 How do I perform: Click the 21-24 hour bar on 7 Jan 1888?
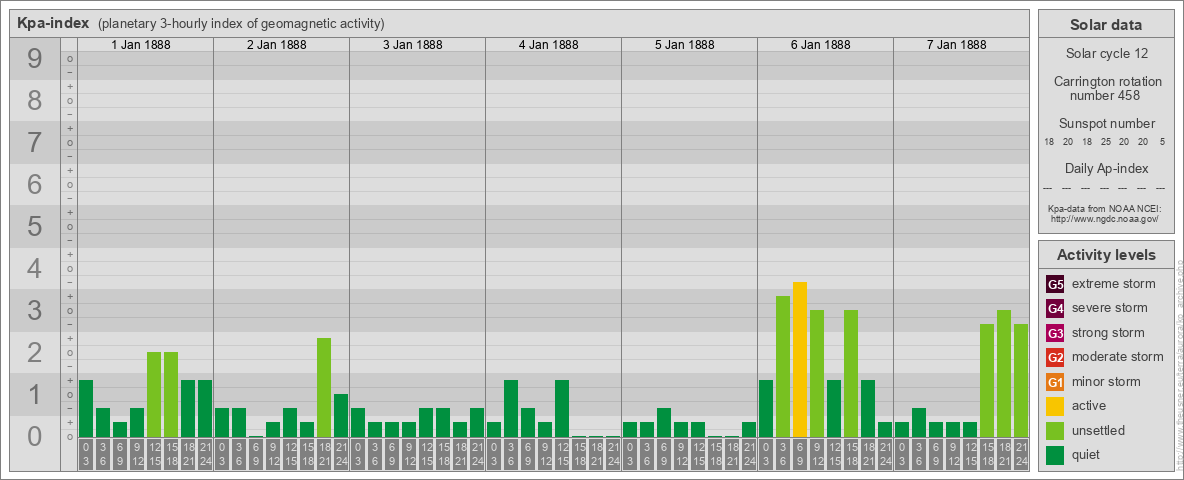pyautogui.click(x=1021, y=380)
